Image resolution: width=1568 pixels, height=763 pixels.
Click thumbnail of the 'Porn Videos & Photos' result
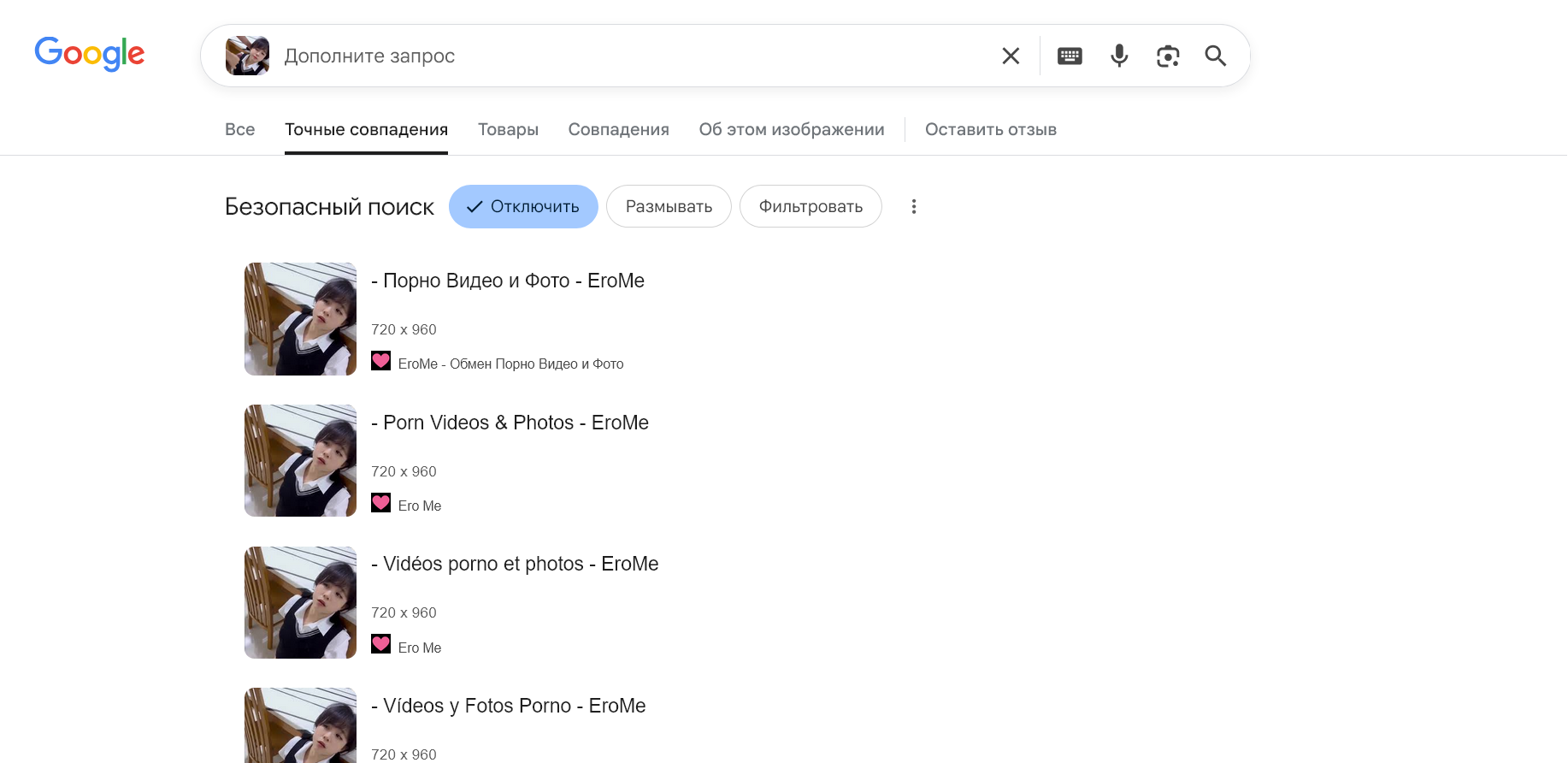coord(300,460)
